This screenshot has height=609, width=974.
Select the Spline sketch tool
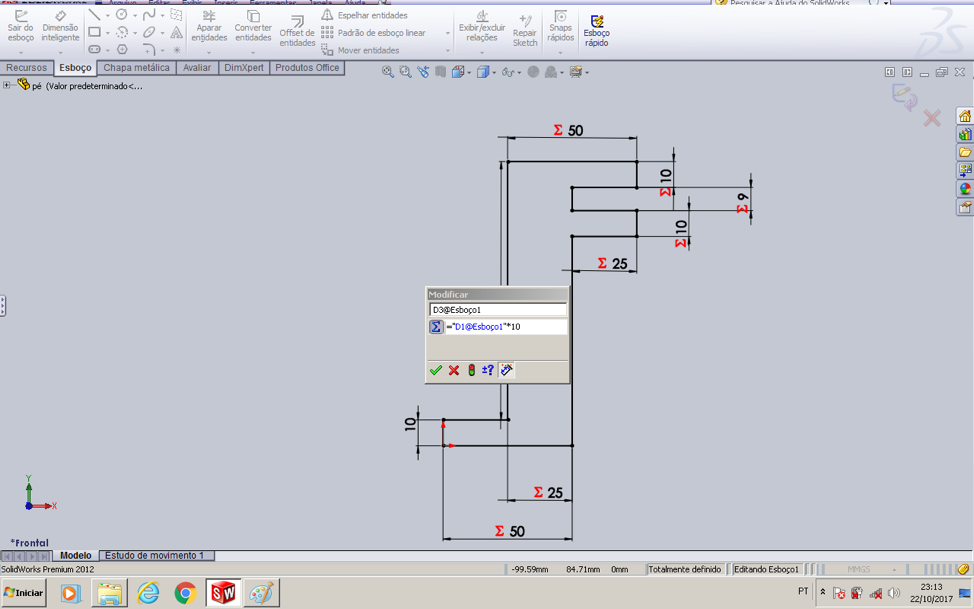pyautogui.click(x=149, y=14)
